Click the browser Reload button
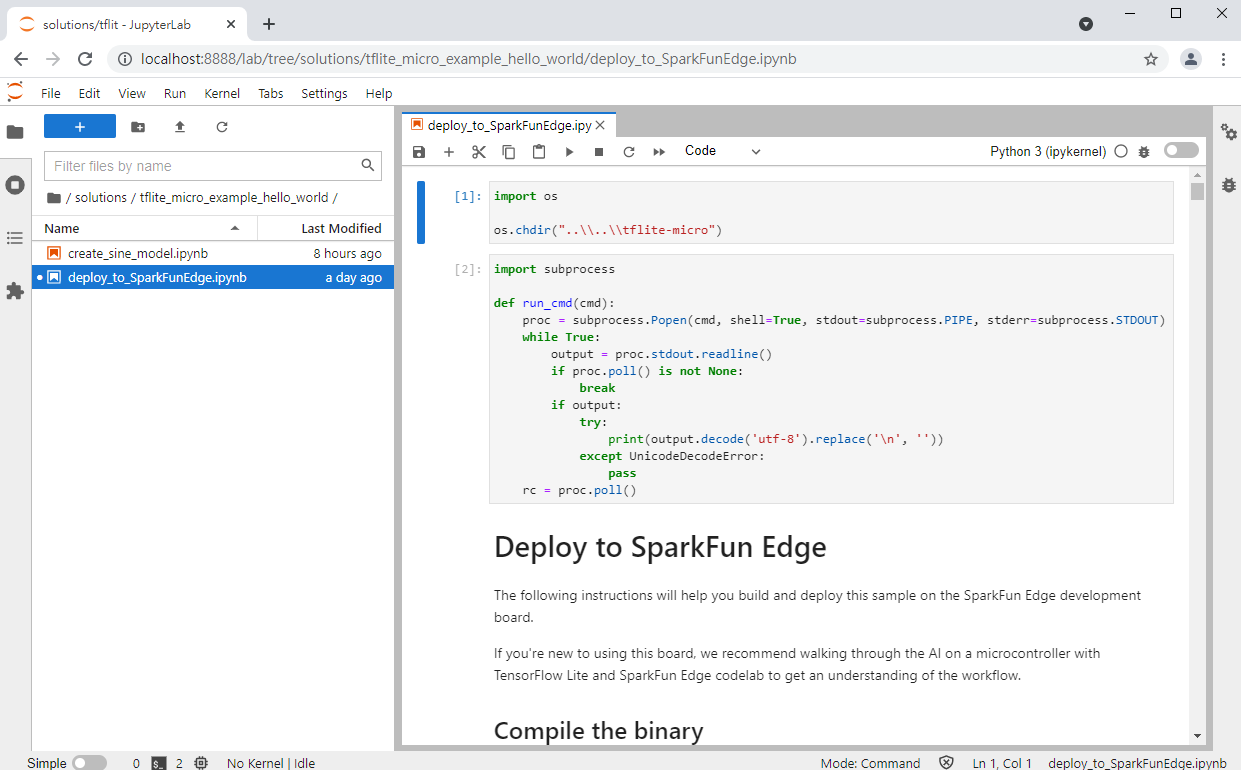This screenshot has height=770, width=1241. [x=85, y=59]
